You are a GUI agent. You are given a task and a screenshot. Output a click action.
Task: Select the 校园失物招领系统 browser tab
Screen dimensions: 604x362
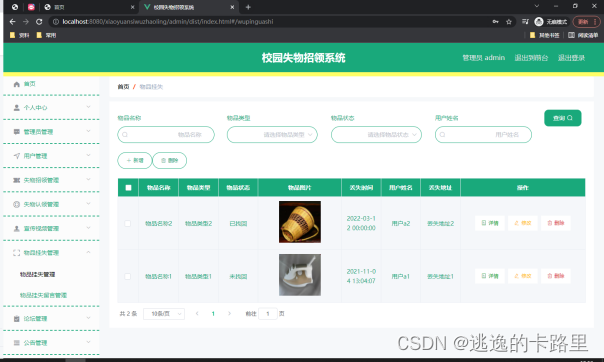coord(189,7)
